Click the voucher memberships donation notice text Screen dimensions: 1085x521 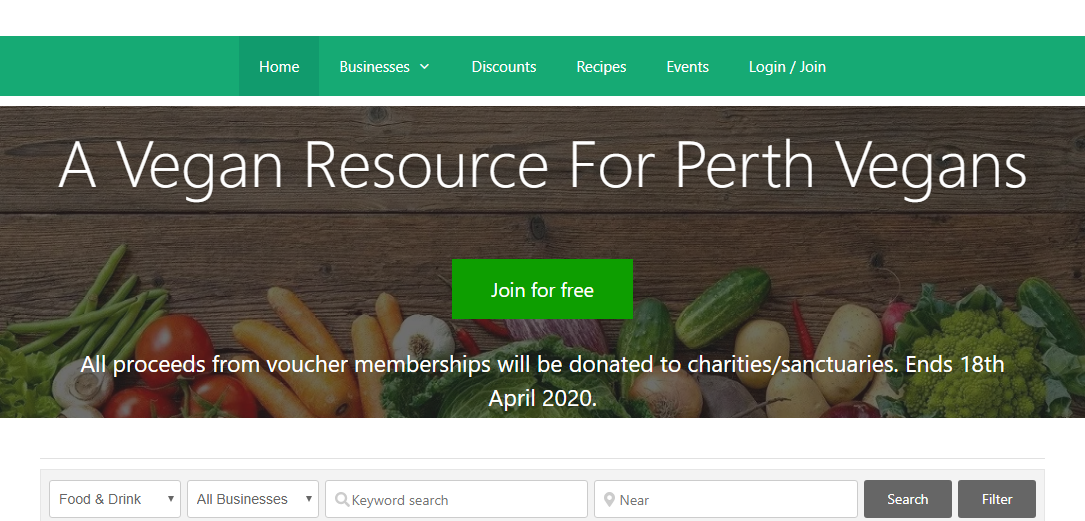coord(542,381)
